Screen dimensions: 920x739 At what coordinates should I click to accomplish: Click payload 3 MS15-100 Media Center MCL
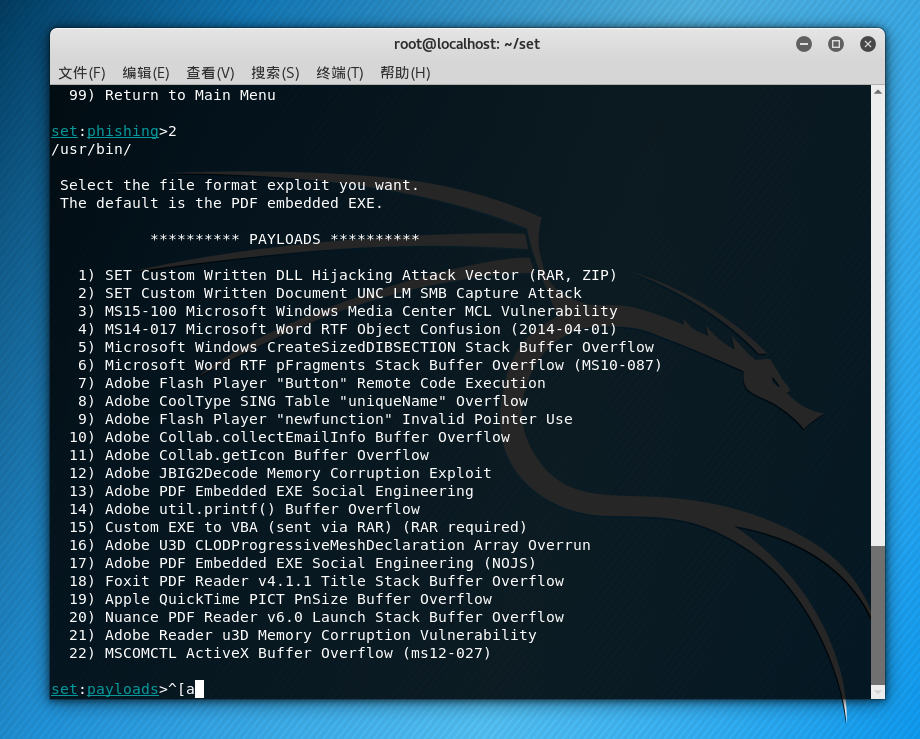click(x=347, y=311)
